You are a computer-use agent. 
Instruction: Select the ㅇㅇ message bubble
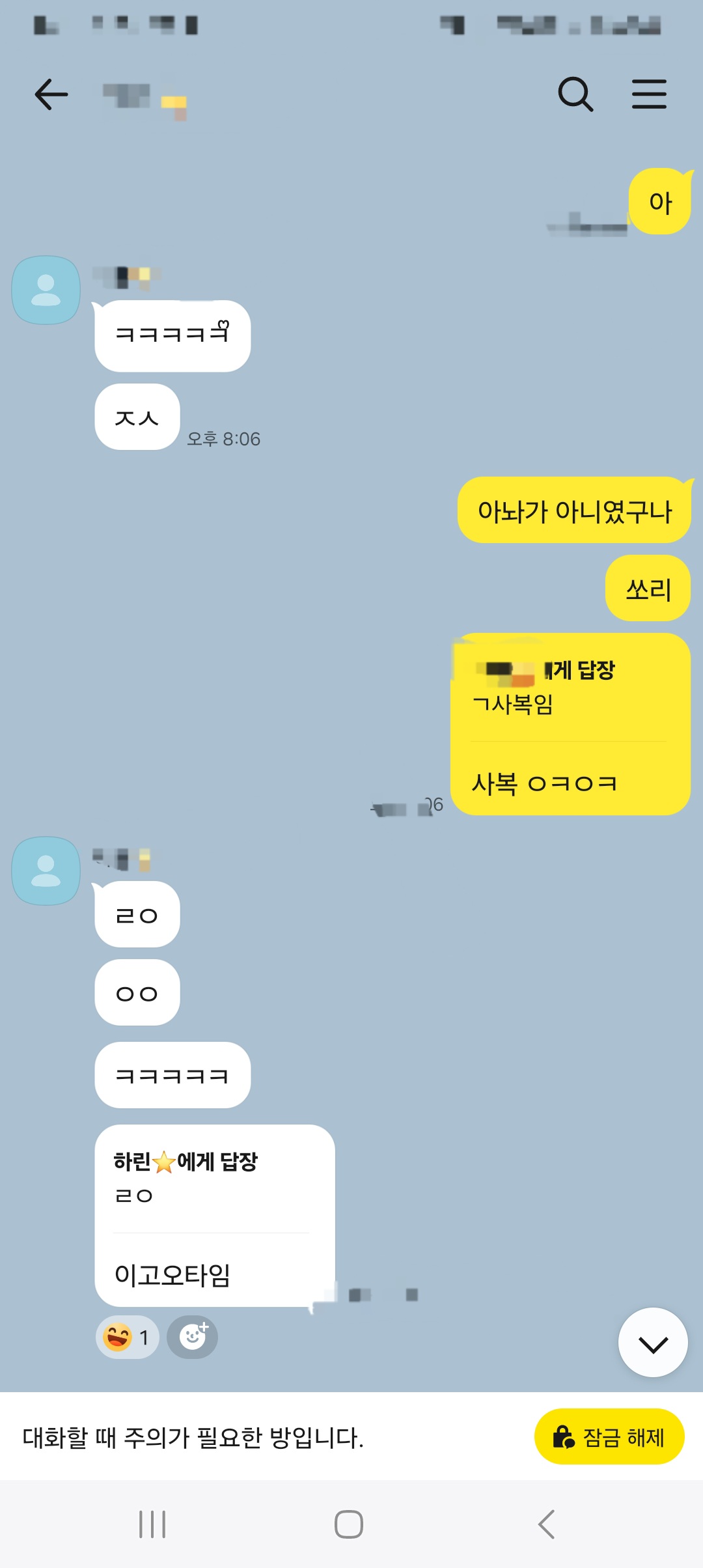tap(137, 992)
